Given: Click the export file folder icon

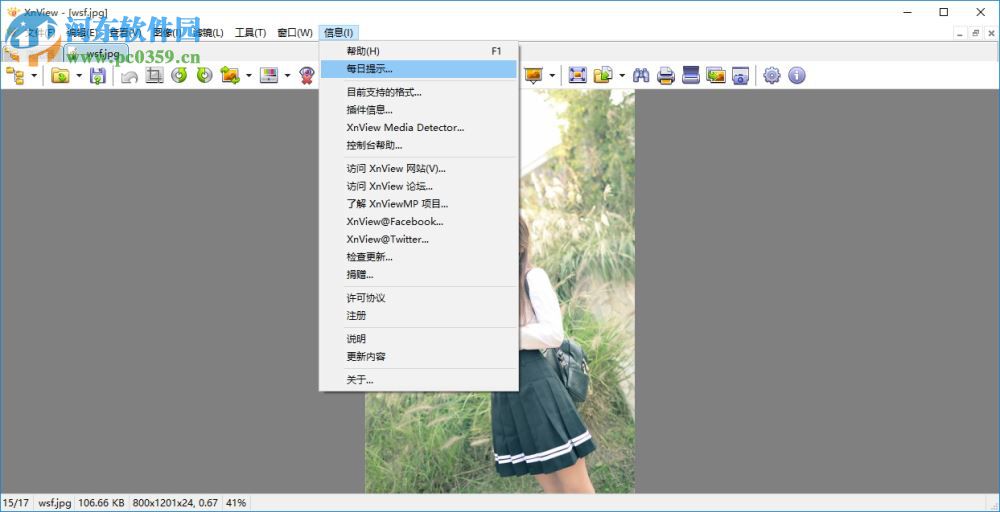Looking at the screenshot, I should [603, 76].
